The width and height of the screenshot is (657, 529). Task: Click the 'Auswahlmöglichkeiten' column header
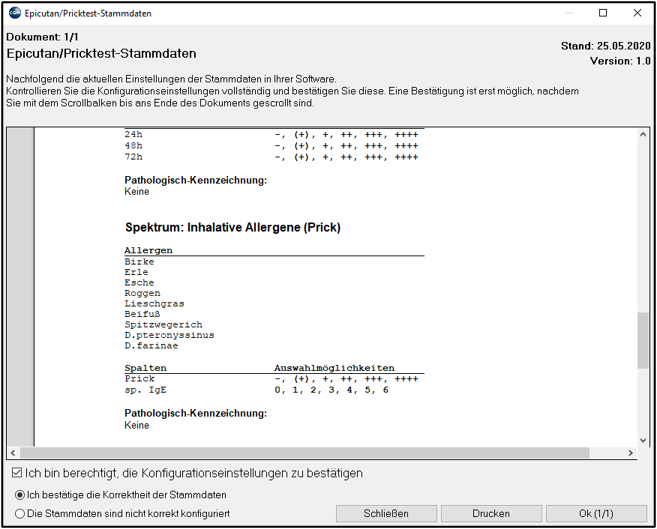(x=334, y=368)
